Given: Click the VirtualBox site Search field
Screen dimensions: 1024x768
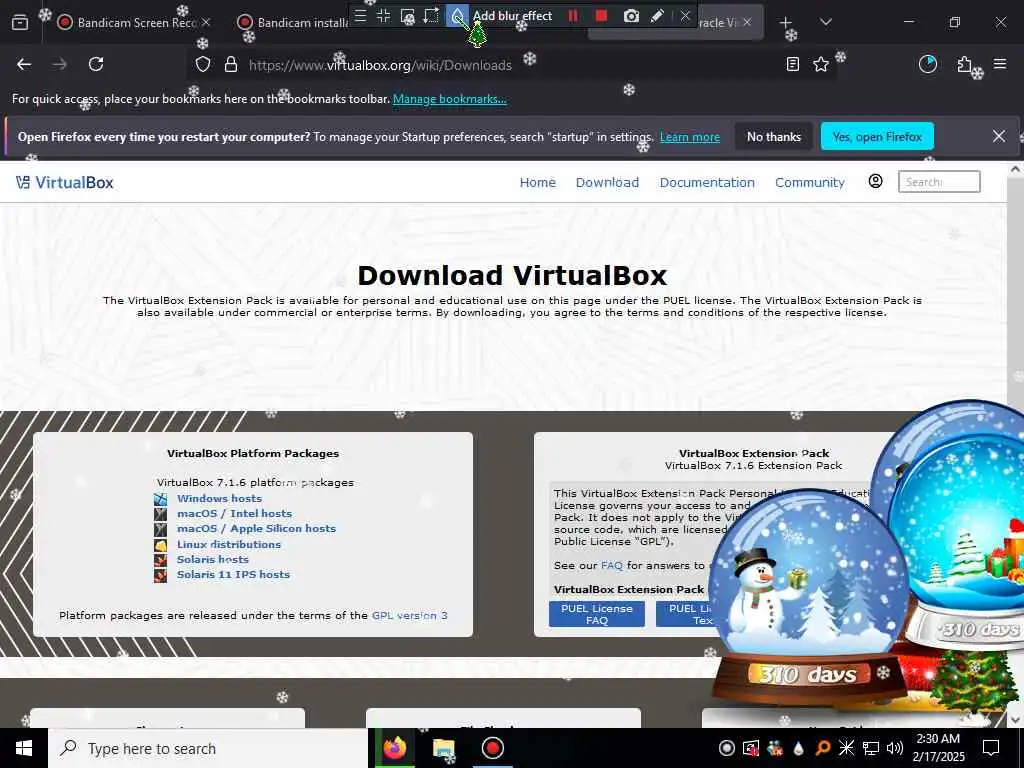Looking at the screenshot, I should [939, 182].
